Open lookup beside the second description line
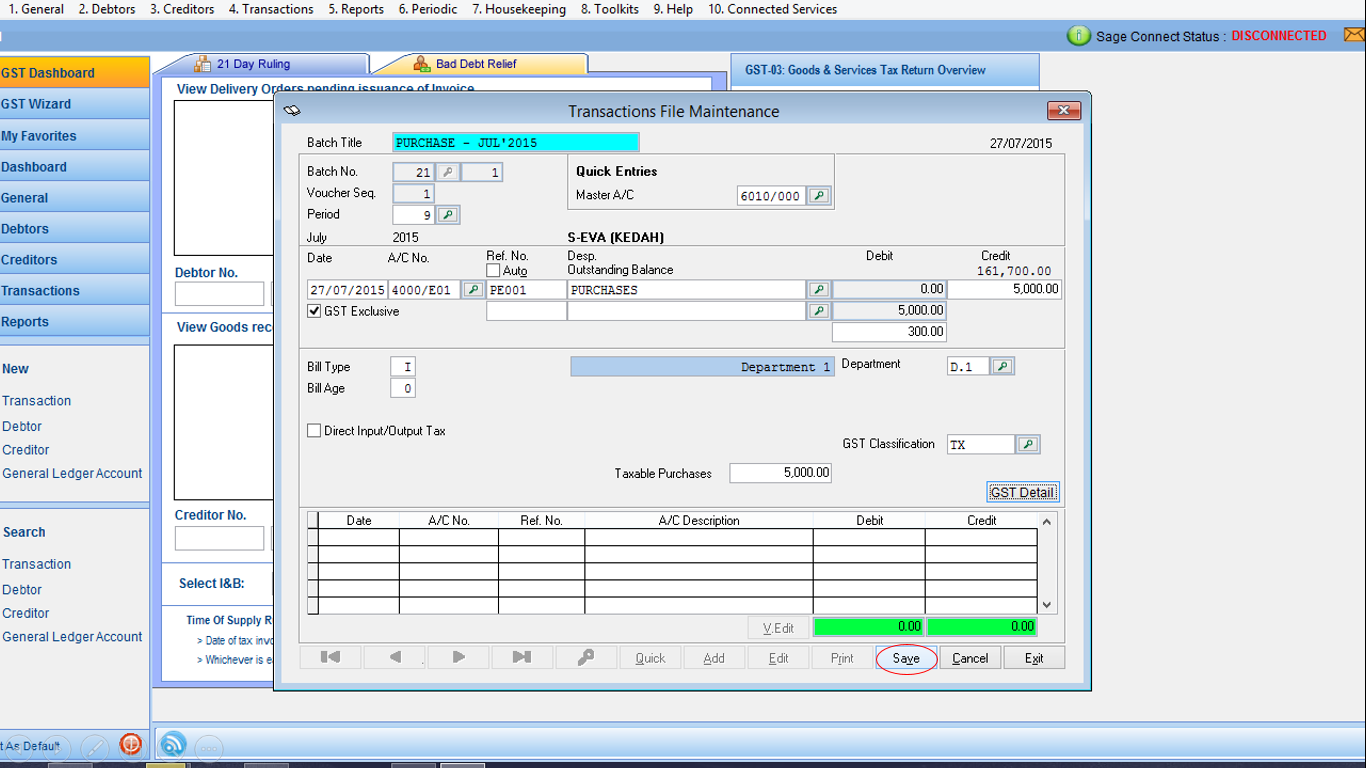1366x768 pixels. 819,311
